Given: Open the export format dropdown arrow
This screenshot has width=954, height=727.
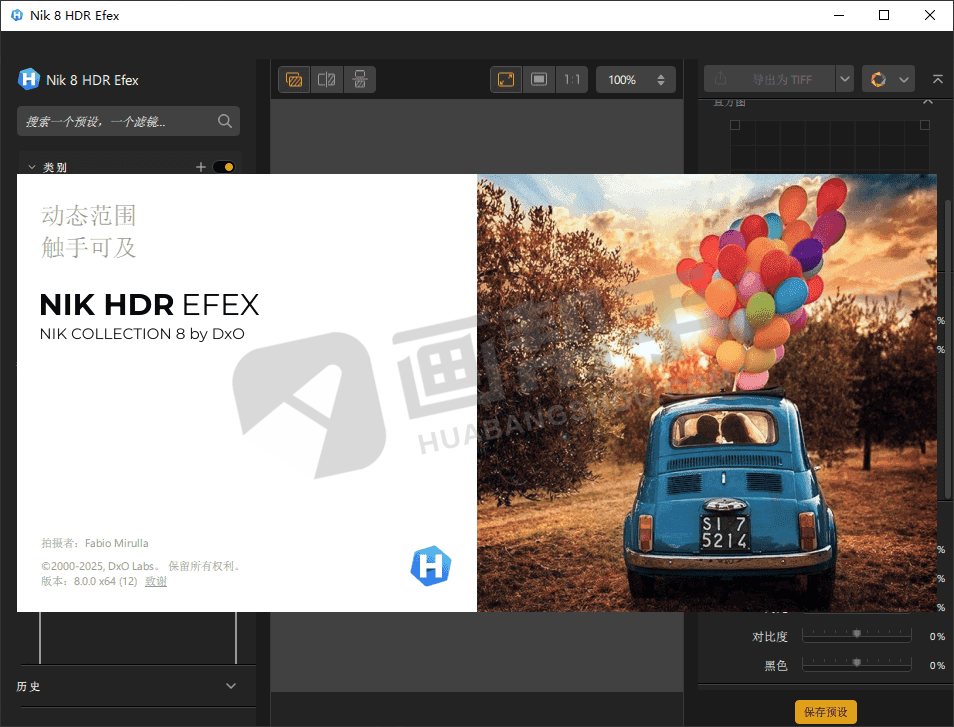Looking at the screenshot, I should [x=844, y=80].
